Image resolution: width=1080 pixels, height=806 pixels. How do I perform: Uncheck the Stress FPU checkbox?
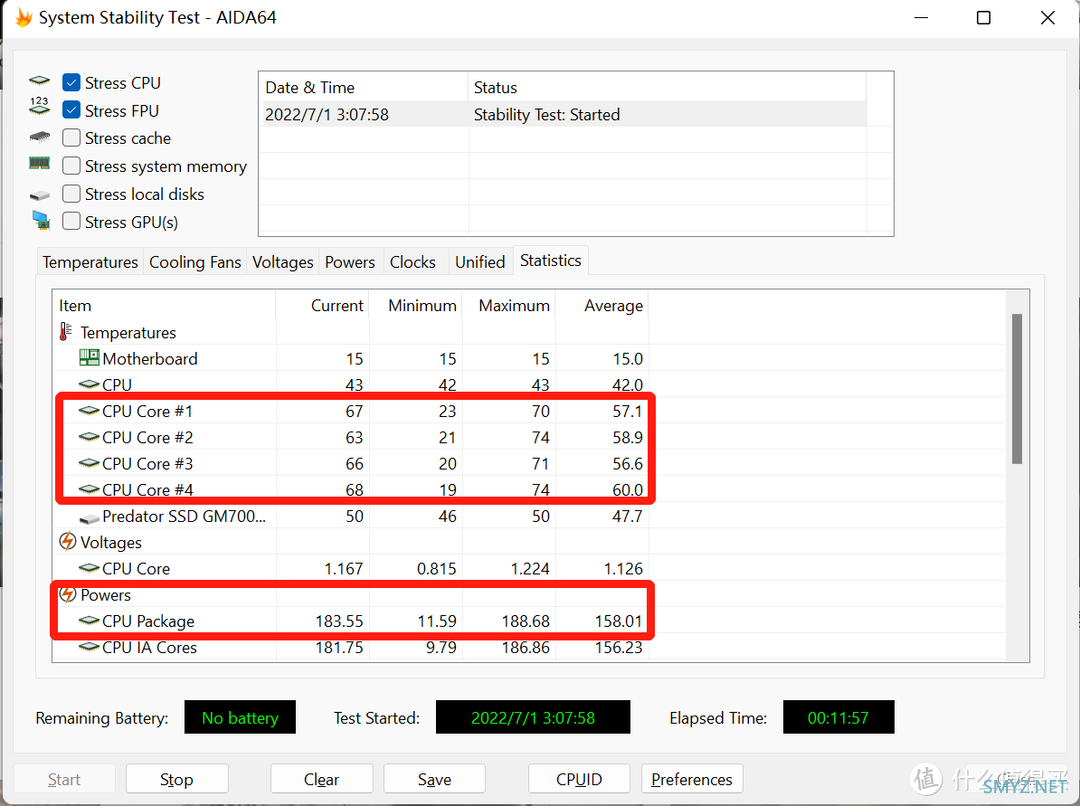click(71, 110)
